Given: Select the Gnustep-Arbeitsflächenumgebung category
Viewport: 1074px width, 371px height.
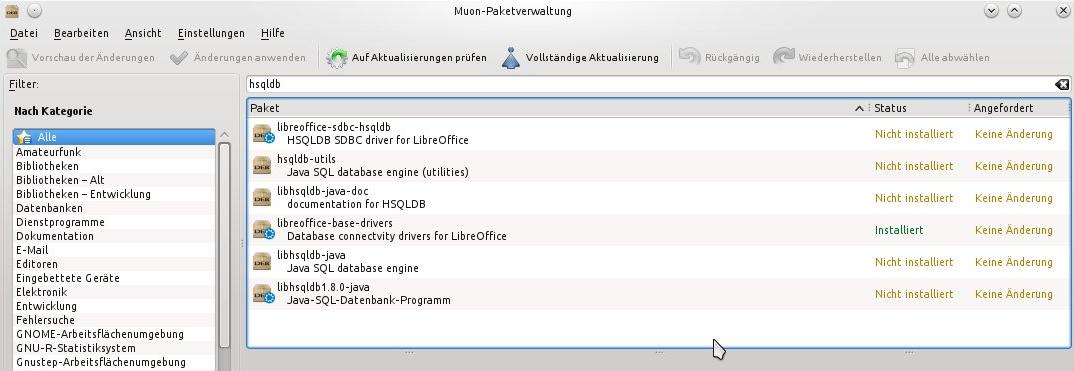Looking at the screenshot, I should pos(114,362).
